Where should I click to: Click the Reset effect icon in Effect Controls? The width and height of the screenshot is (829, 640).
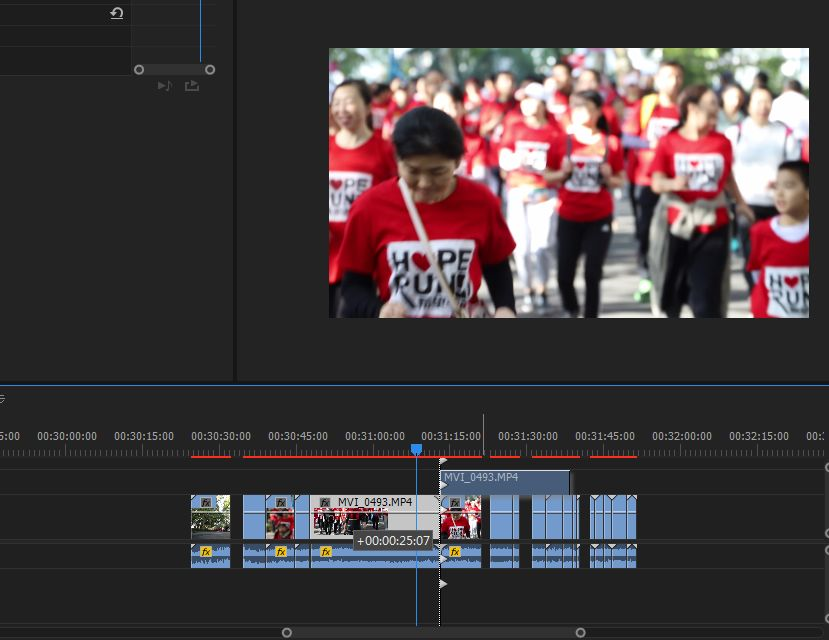coord(117,13)
